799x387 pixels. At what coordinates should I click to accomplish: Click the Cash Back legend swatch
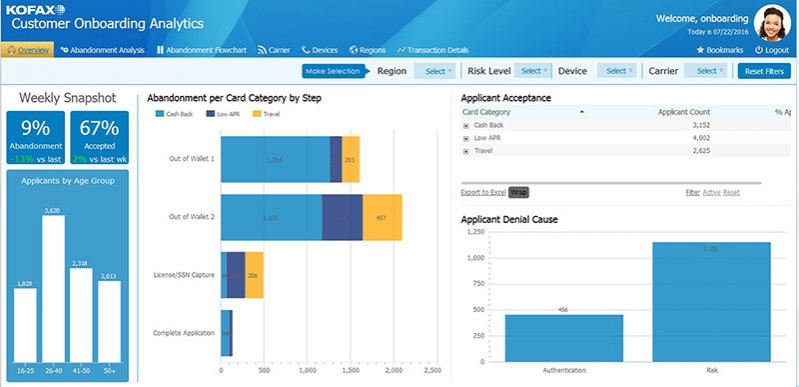coord(159,114)
